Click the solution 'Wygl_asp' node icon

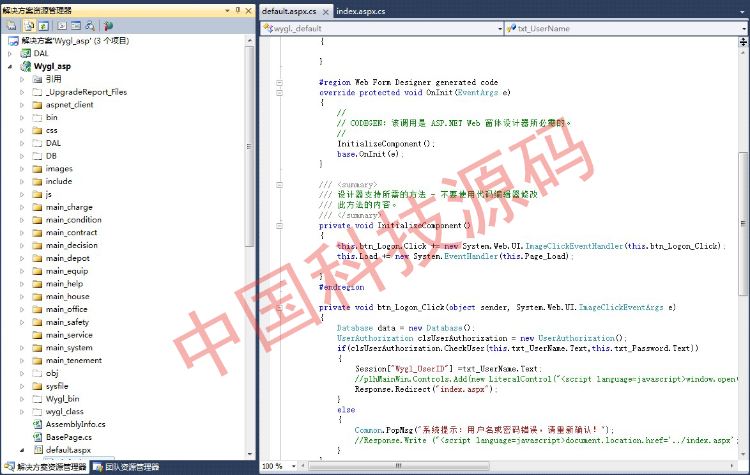click(x=13, y=41)
